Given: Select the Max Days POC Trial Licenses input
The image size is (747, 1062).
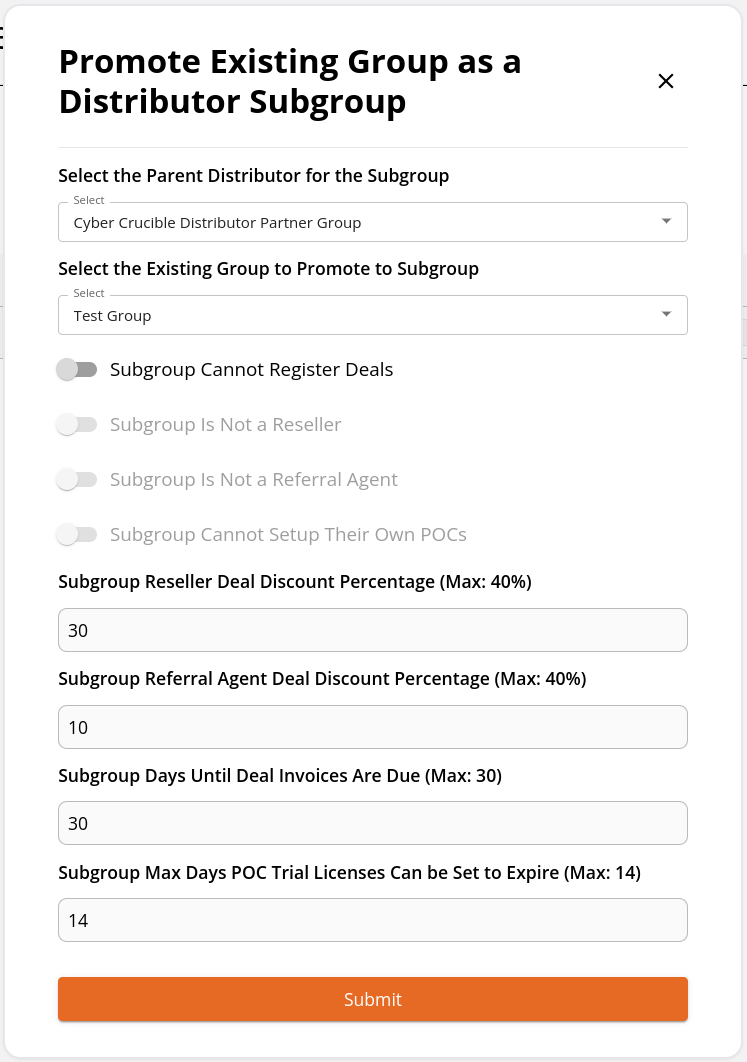Looking at the screenshot, I should coord(372,920).
